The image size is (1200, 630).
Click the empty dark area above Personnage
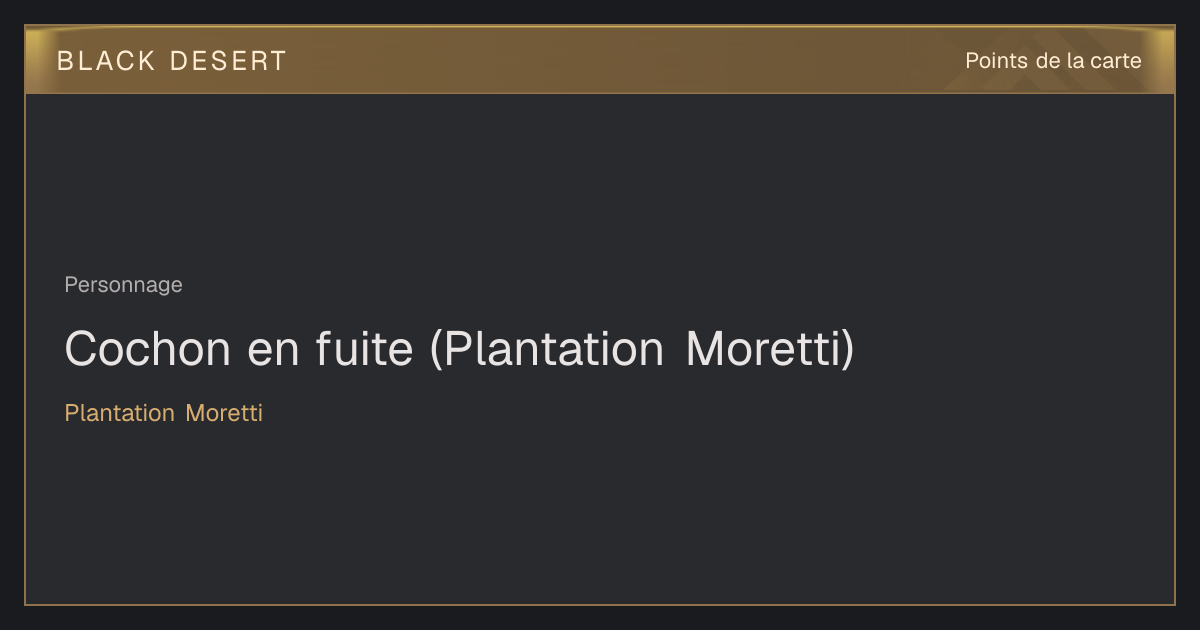coord(600,180)
